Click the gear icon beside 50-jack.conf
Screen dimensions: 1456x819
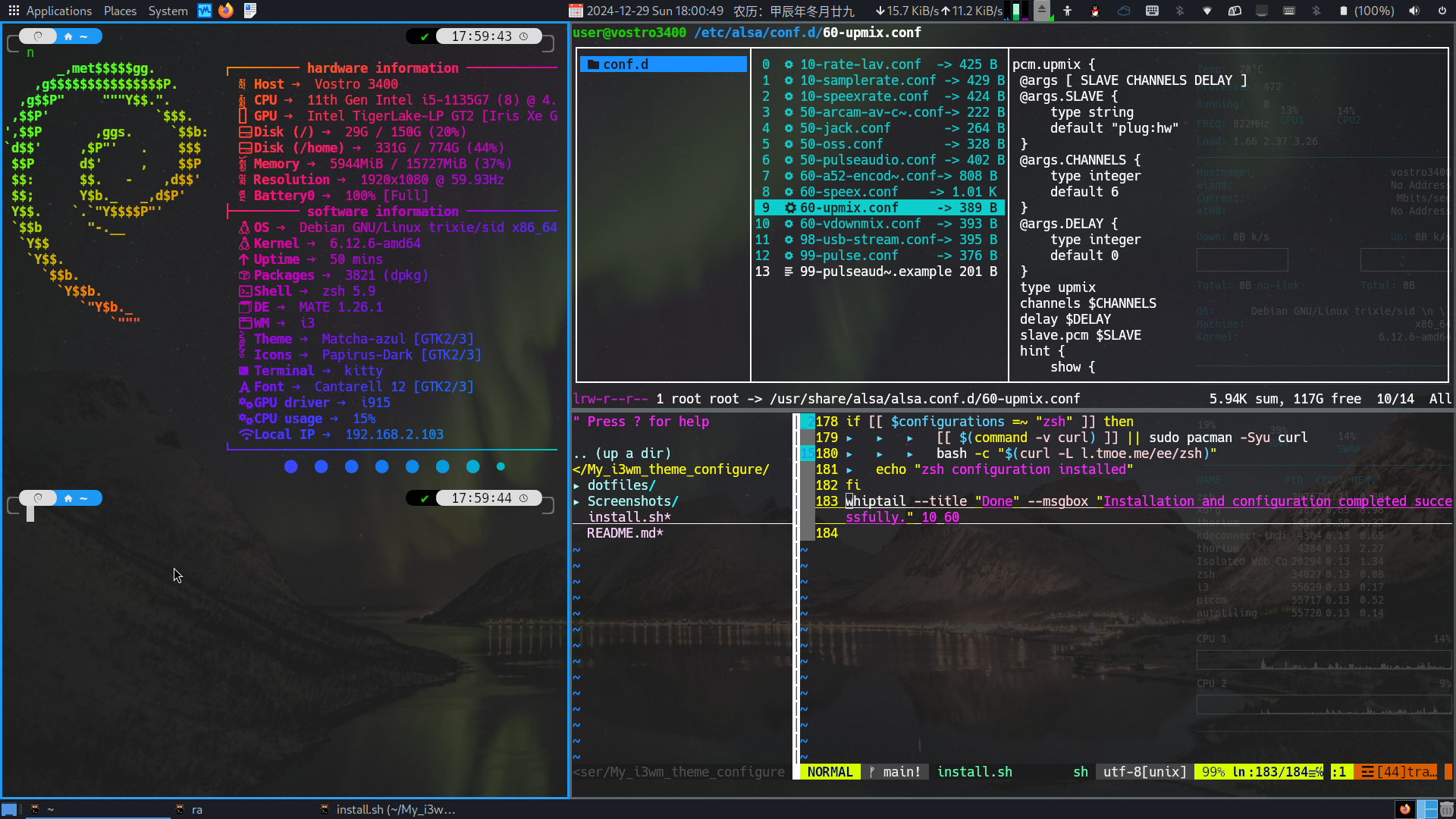[789, 128]
